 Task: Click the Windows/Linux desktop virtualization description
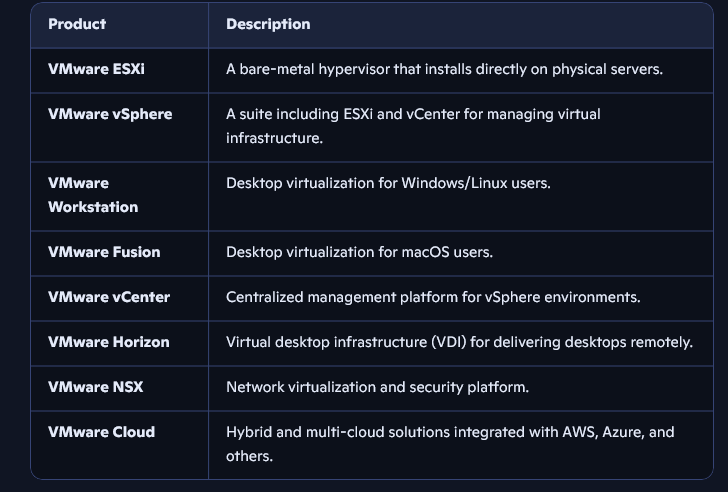click(x=388, y=183)
